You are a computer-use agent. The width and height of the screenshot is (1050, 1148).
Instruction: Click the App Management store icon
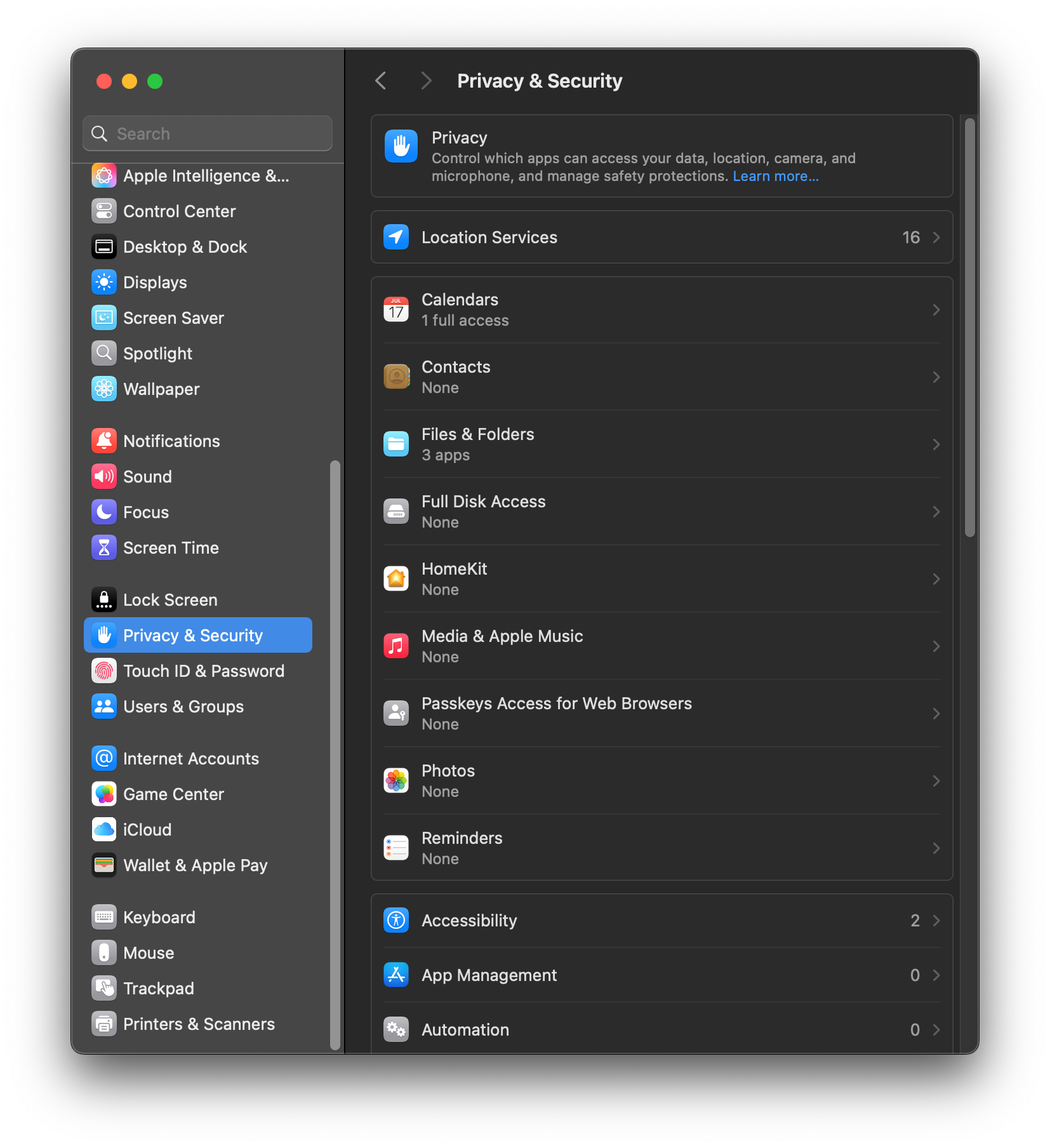click(396, 975)
